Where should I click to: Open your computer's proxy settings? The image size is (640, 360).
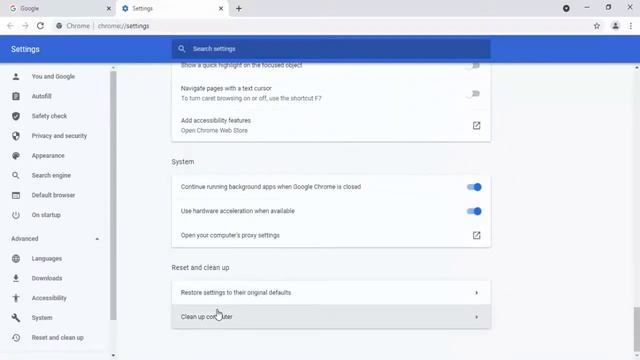(331, 236)
